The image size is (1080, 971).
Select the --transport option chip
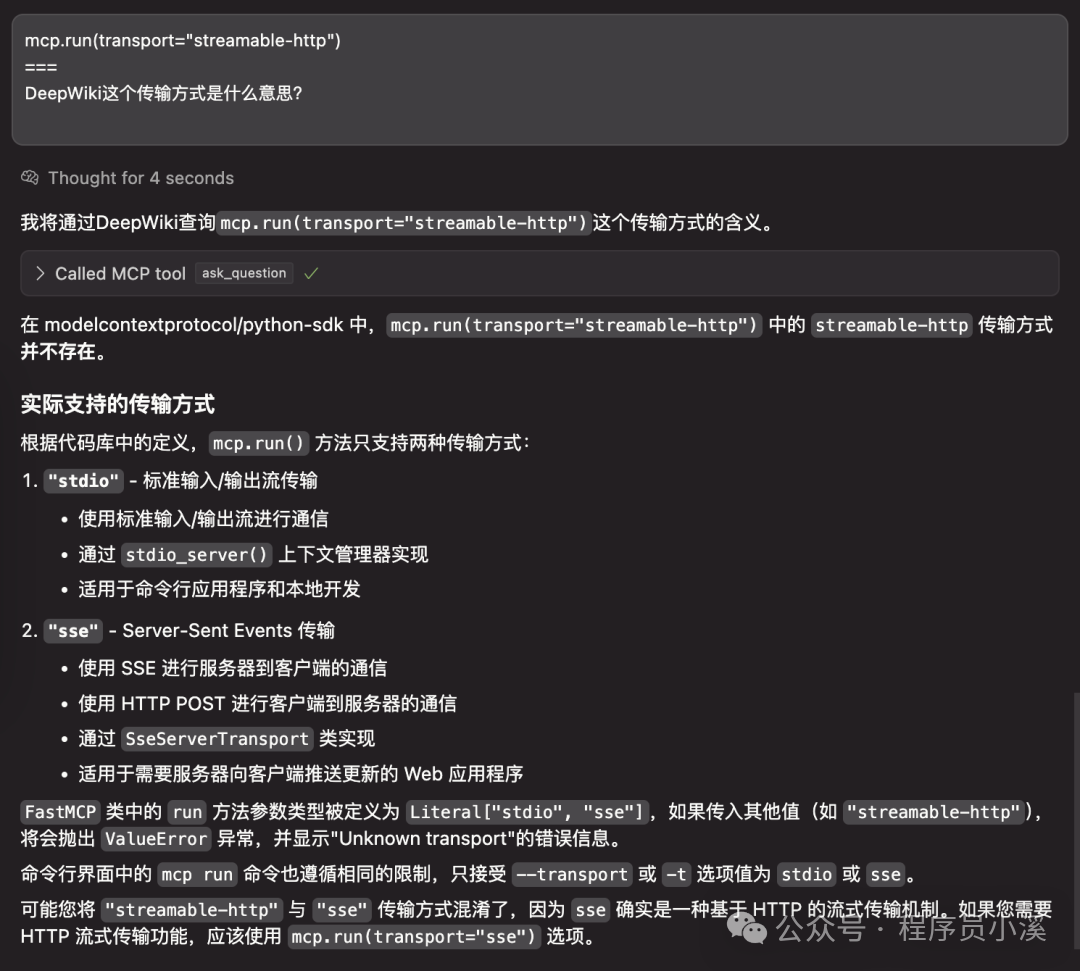(572, 874)
